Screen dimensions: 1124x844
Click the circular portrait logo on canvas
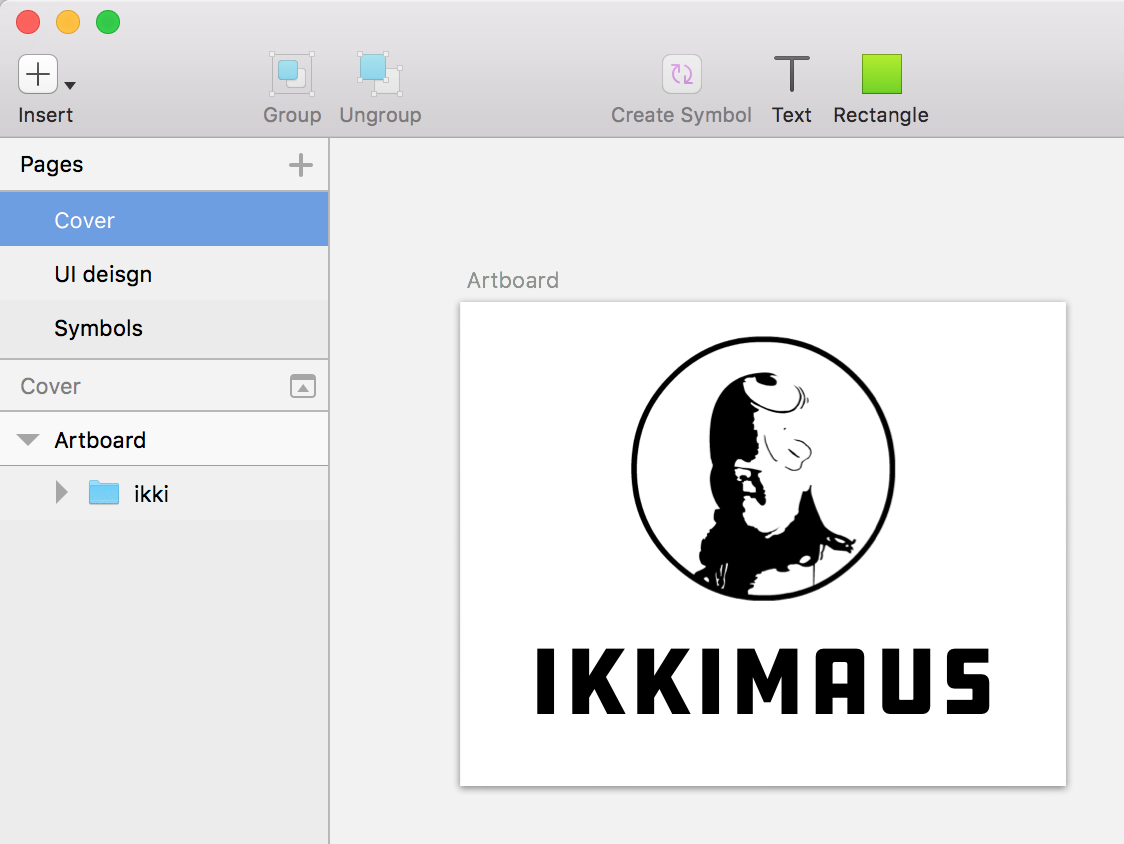pos(763,468)
